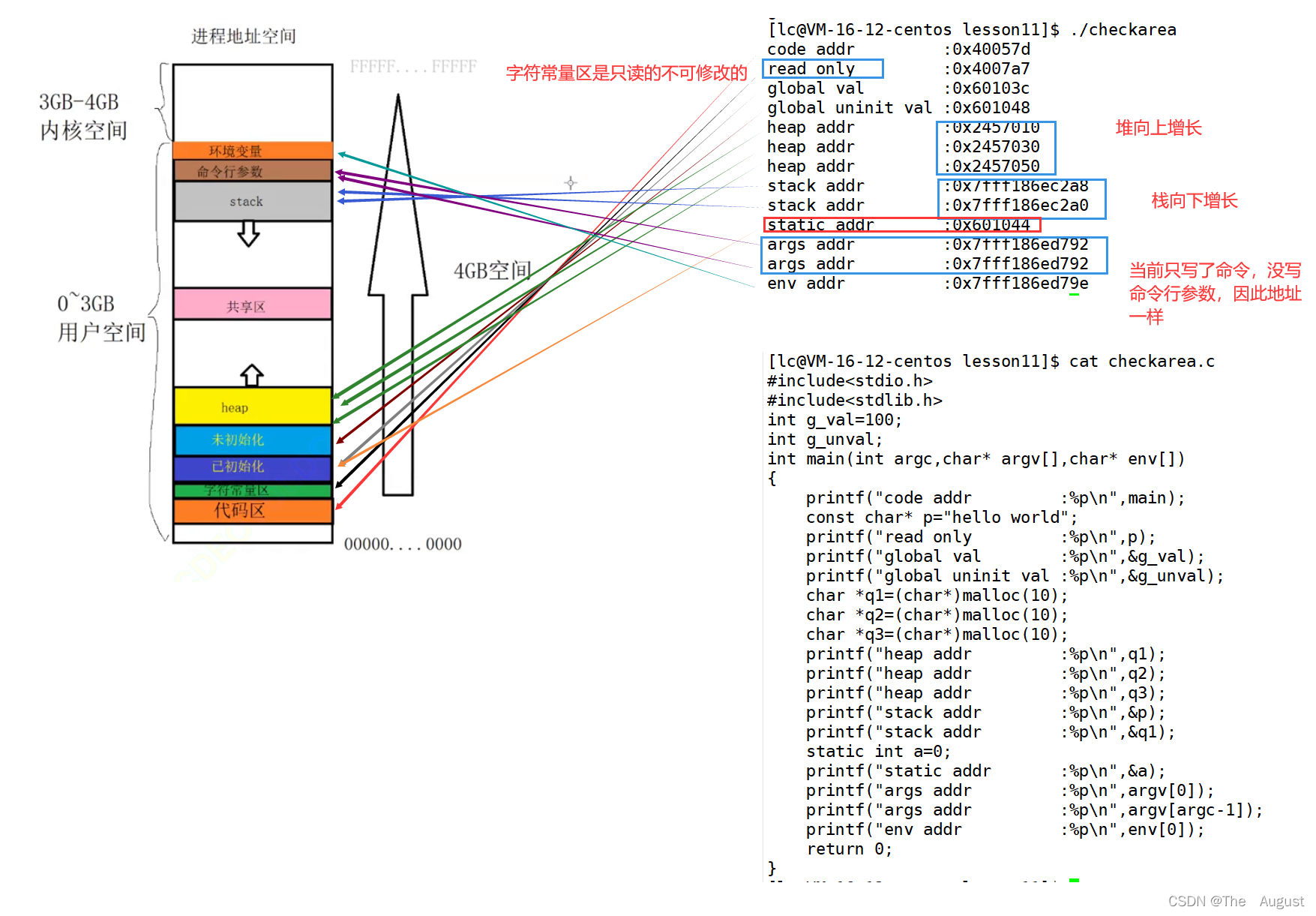Viewport: 1316px width, 916px height.
Task: Click the int main function signature line
Action: [976, 458]
